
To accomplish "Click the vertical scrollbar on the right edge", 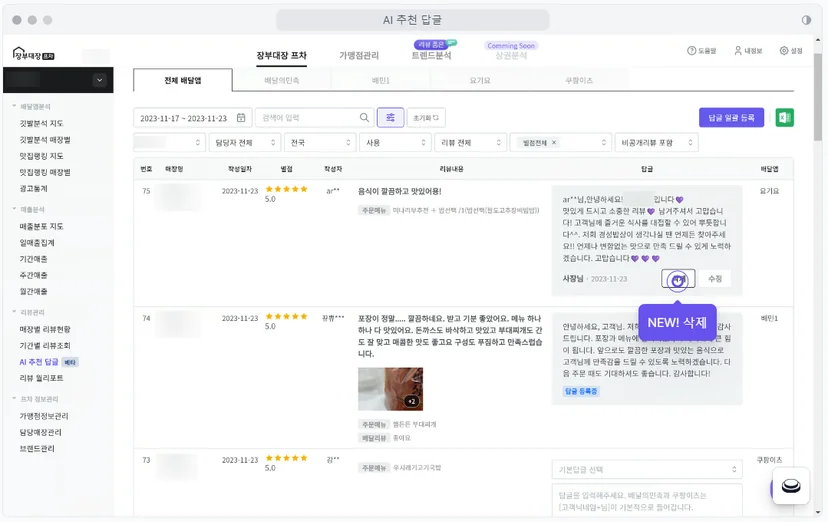I will click(818, 95).
